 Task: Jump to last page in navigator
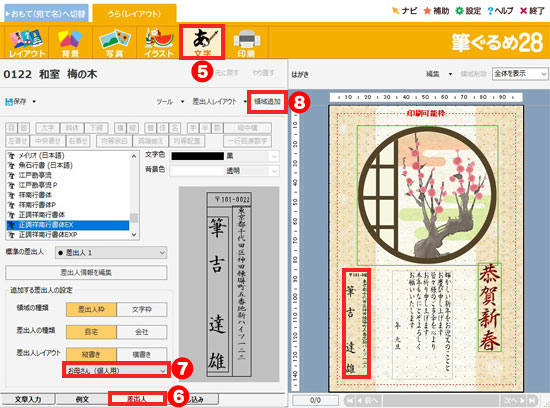tap(532, 400)
